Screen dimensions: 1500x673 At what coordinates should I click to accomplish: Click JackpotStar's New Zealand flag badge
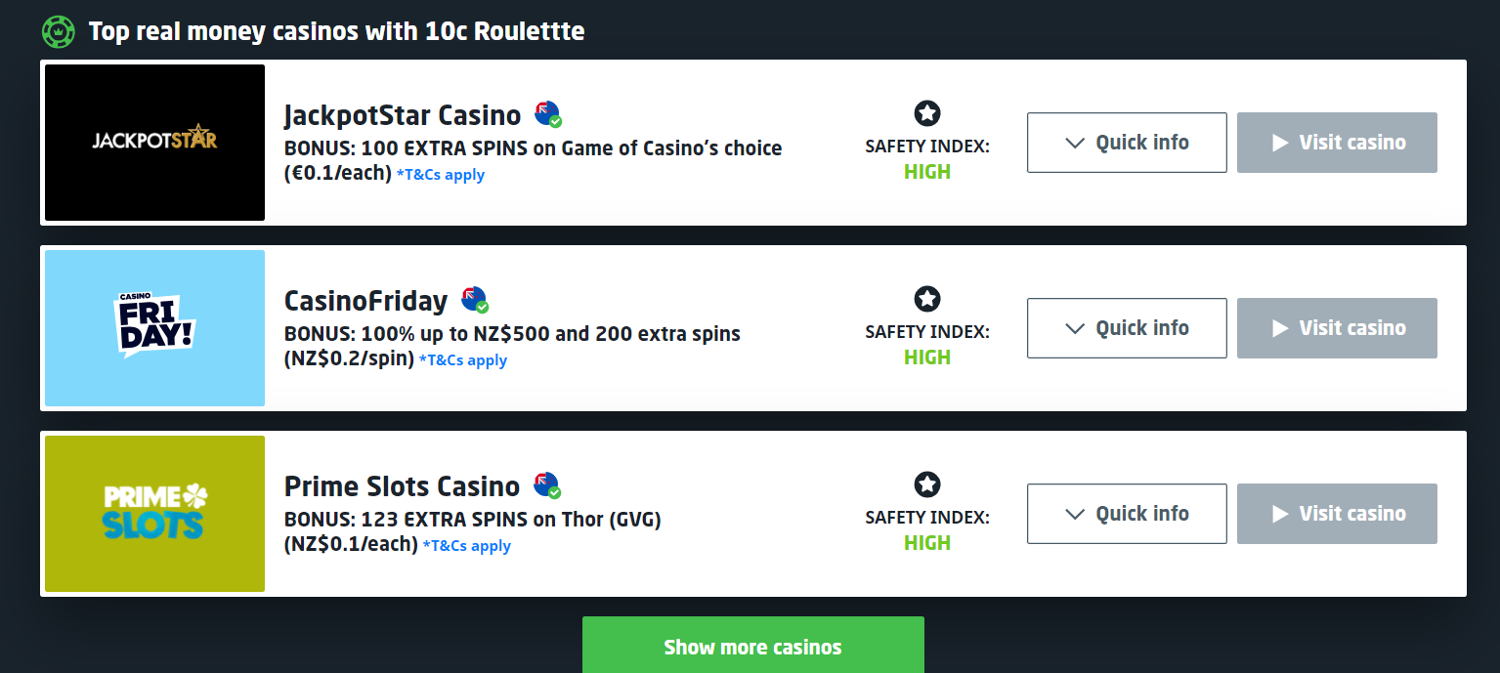click(547, 114)
